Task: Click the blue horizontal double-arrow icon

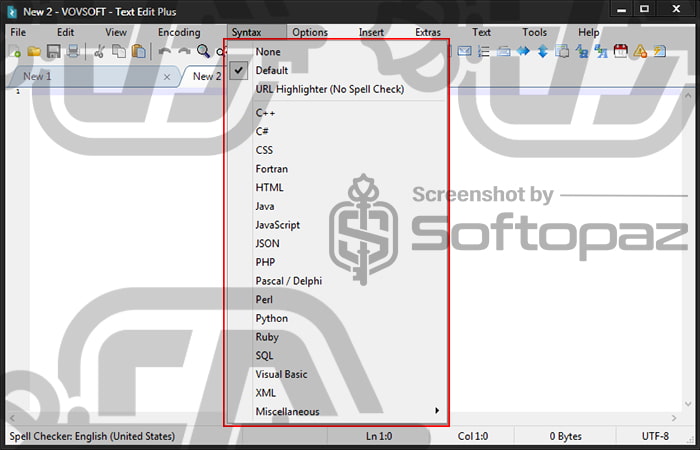Action: [x=523, y=51]
